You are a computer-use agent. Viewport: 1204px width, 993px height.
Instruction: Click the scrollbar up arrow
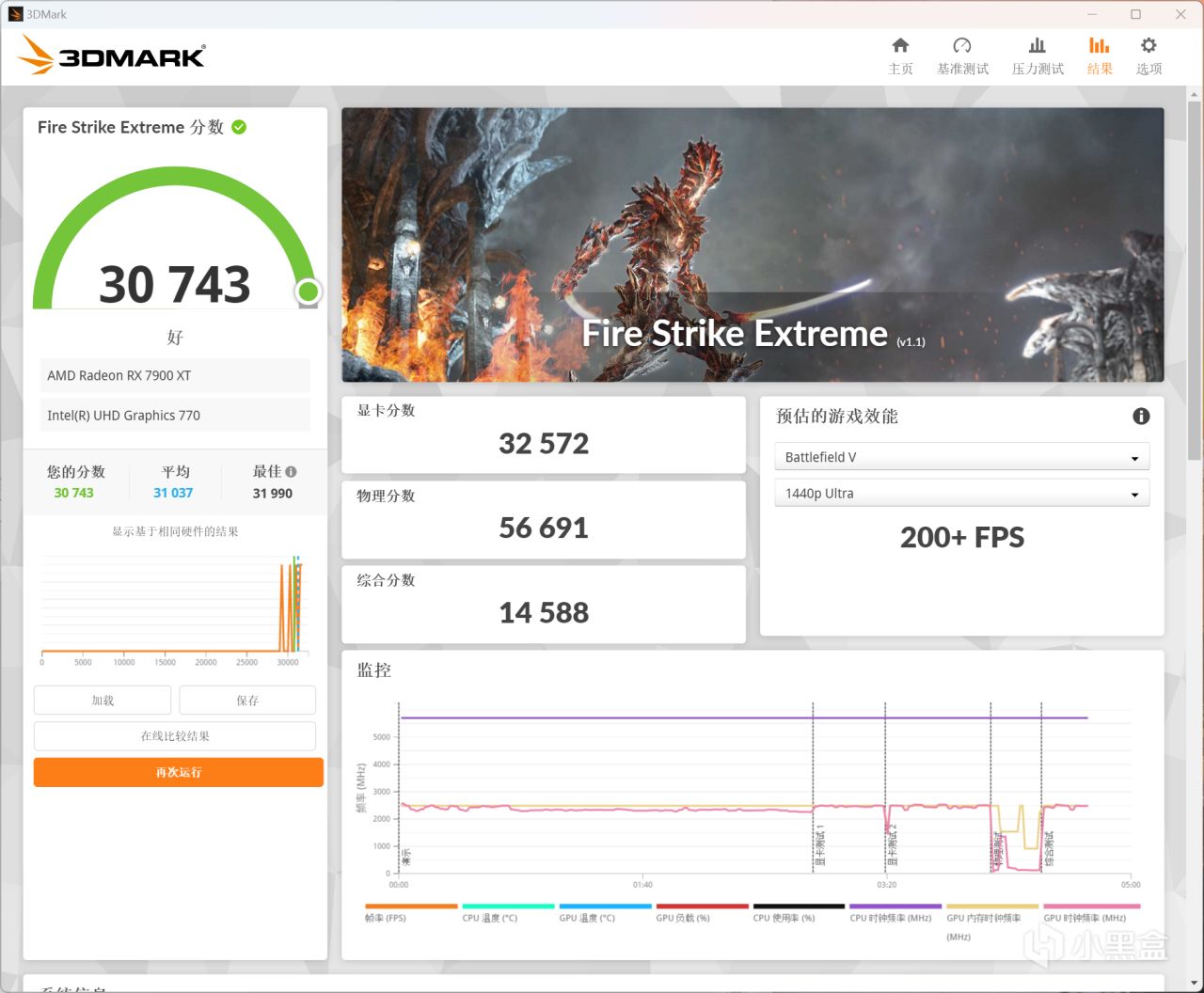click(1195, 94)
